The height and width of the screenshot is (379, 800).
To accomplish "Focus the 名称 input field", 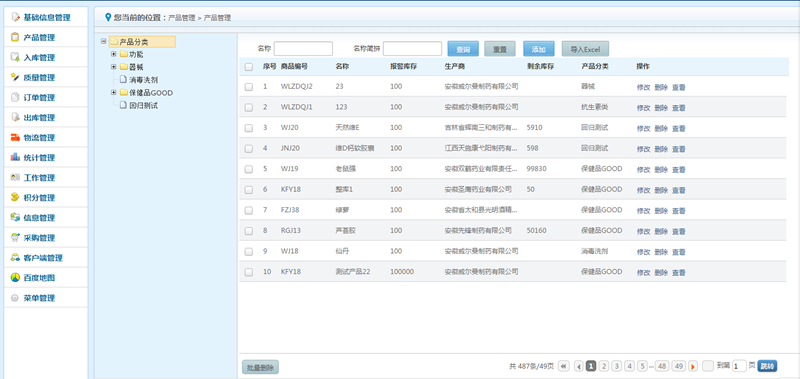I will [x=303, y=48].
